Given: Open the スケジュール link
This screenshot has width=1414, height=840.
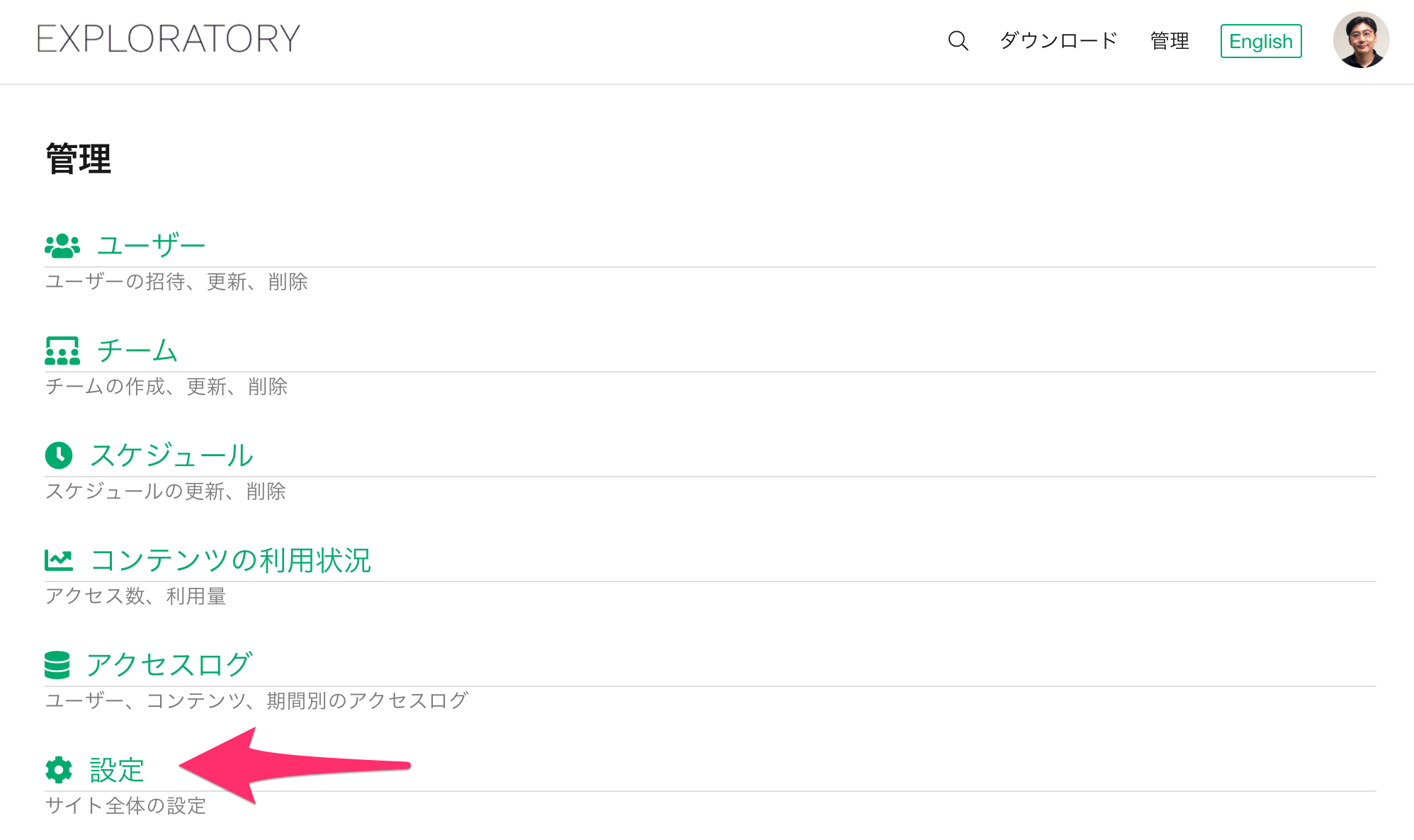Looking at the screenshot, I should tap(171, 455).
